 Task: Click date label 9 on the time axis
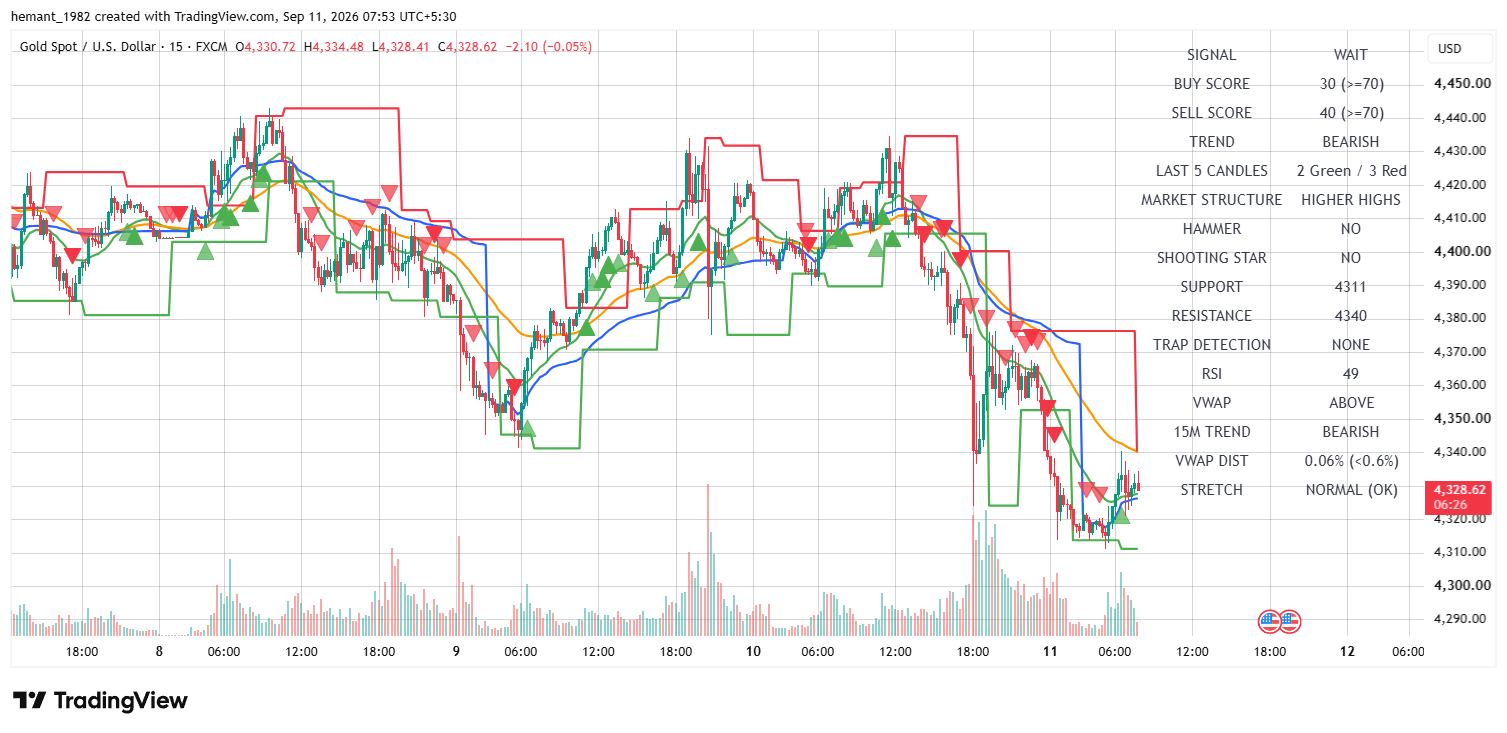(x=456, y=651)
